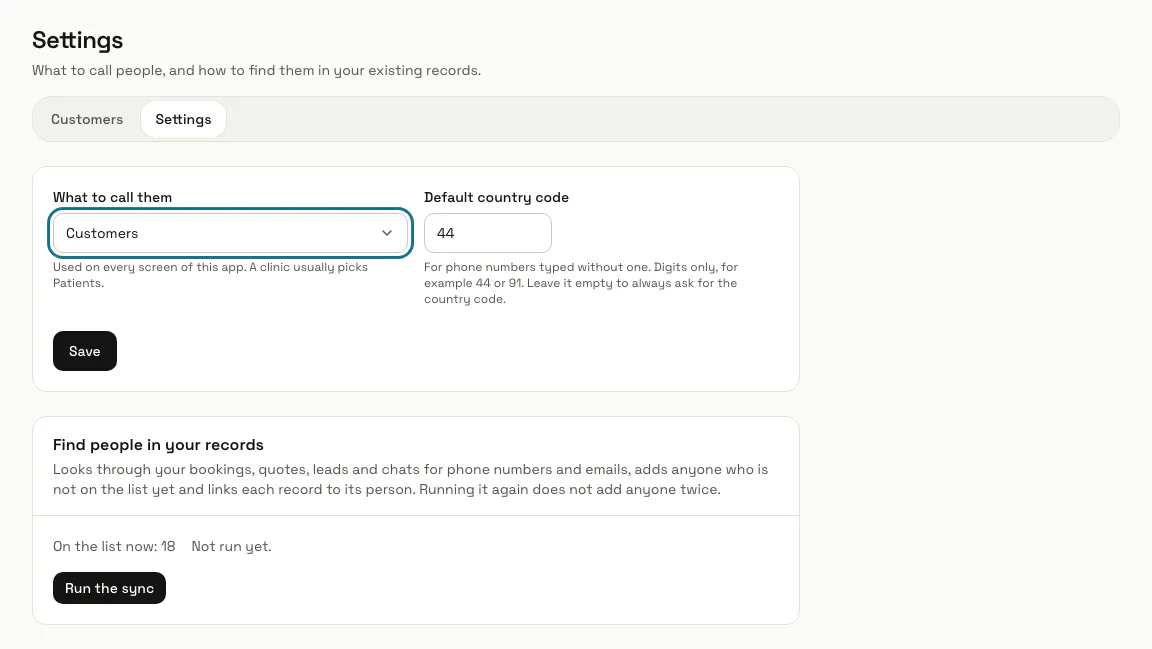Click the country code helper text
This screenshot has height=649, width=1152.
pos(580,283)
